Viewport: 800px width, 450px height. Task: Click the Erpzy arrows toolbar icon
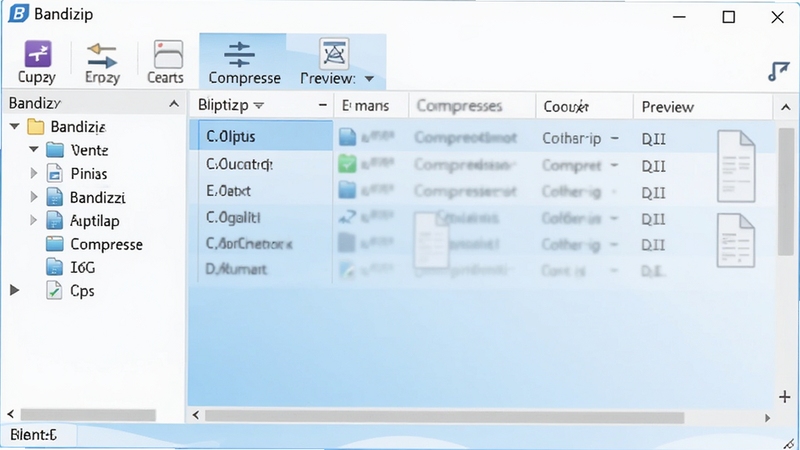pyautogui.click(x=102, y=56)
